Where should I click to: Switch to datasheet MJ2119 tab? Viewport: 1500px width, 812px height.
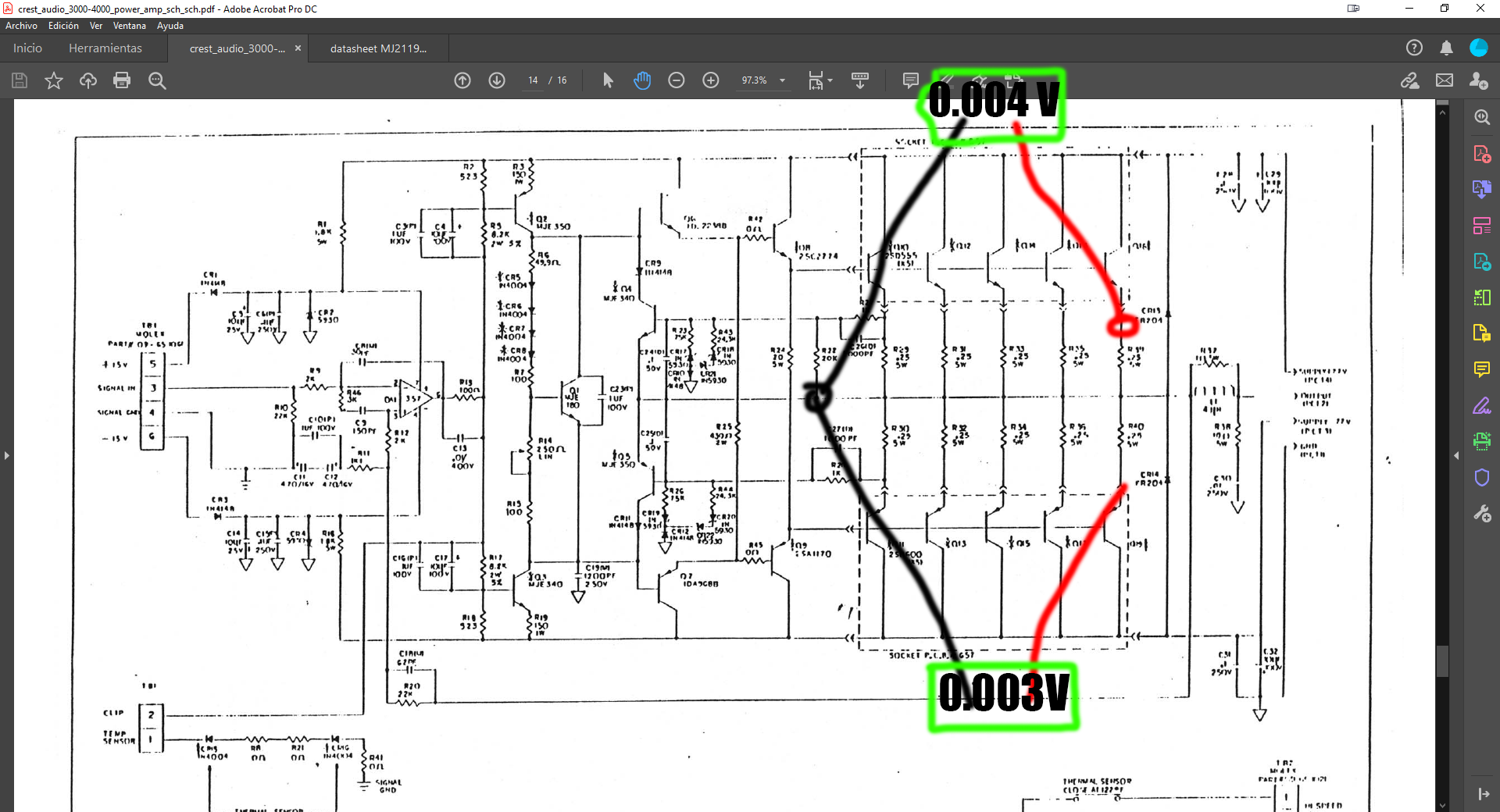point(379,48)
